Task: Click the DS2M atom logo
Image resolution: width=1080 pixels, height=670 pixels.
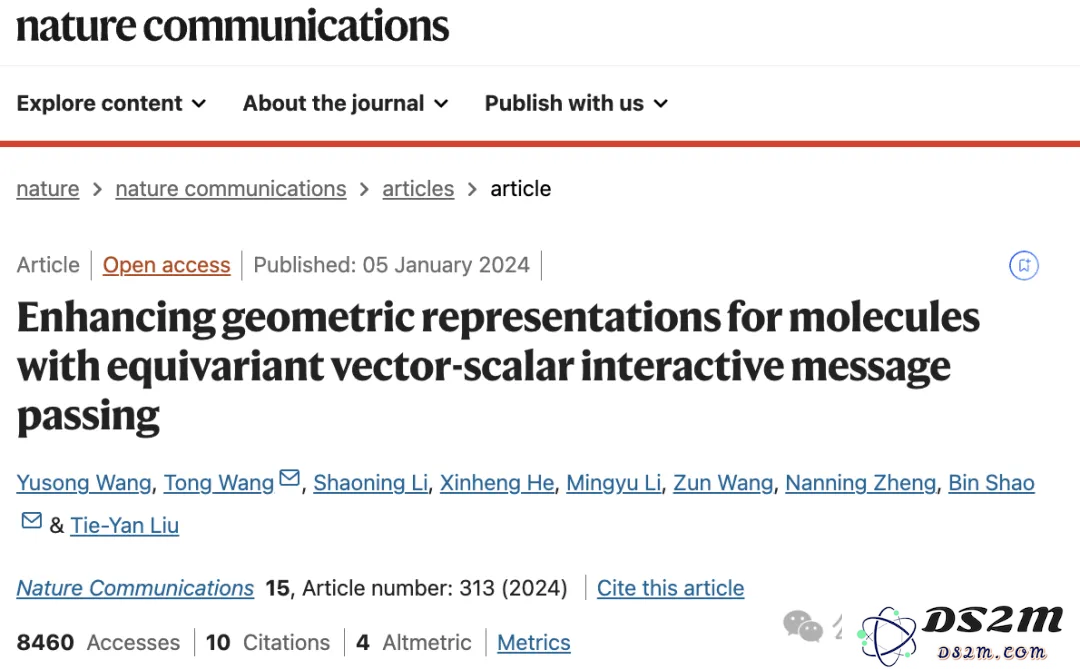Action: (887, 635)
